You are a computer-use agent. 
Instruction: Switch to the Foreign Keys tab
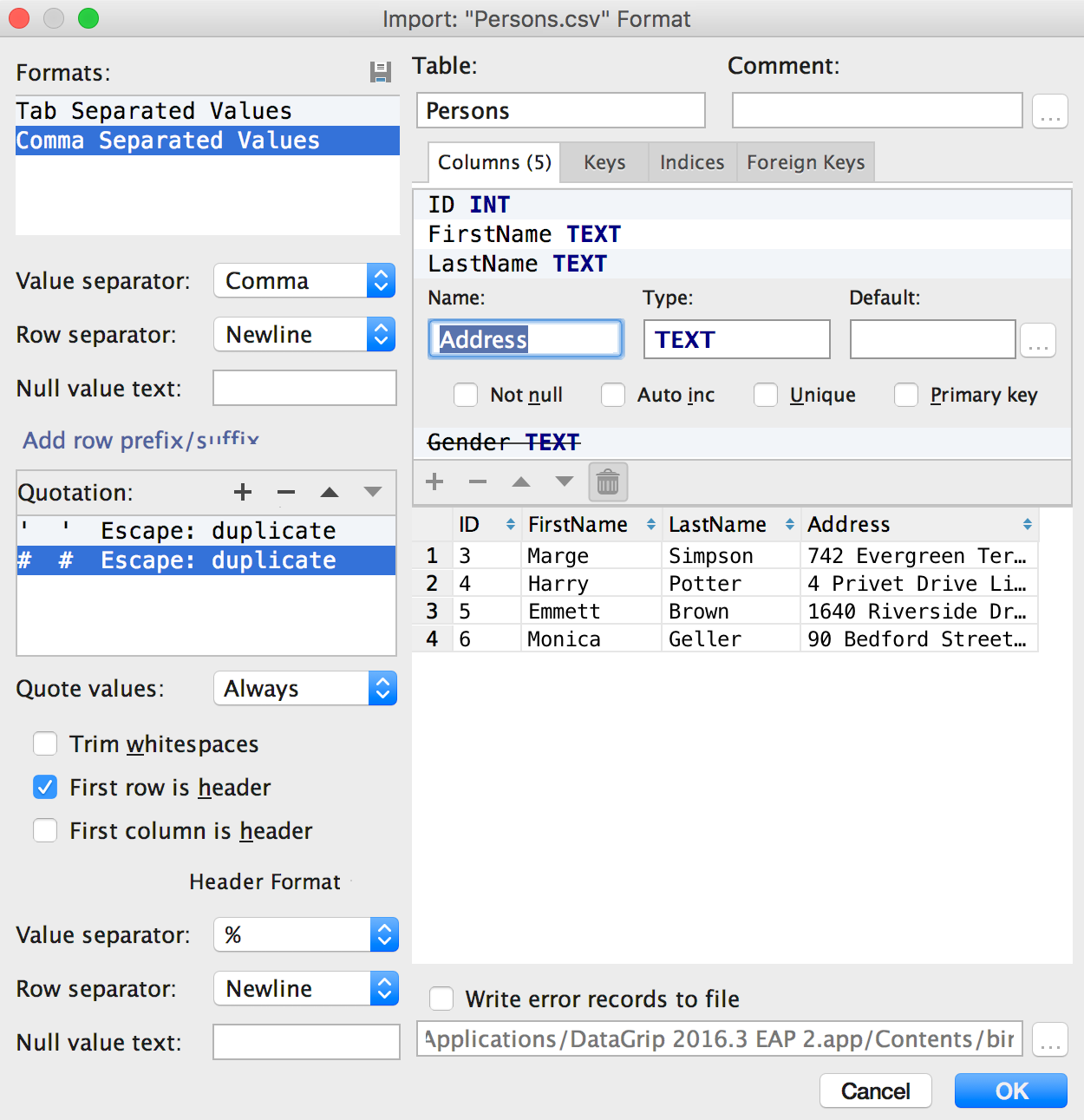(806, 162)
